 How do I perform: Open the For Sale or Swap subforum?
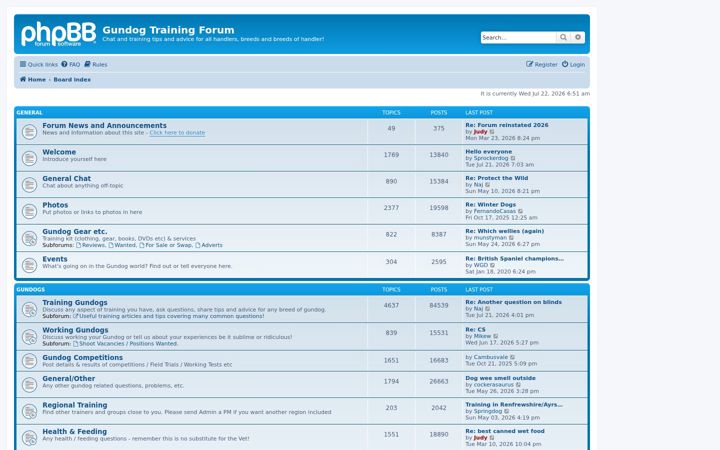(165, 245)
